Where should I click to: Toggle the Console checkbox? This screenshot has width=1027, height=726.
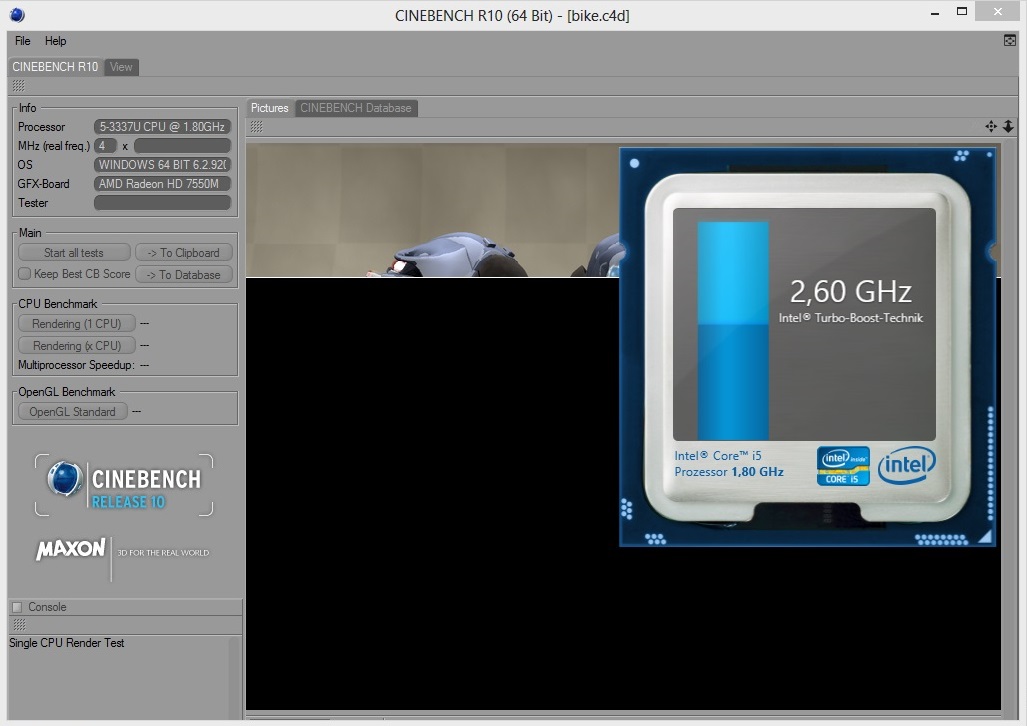point(17,607)
